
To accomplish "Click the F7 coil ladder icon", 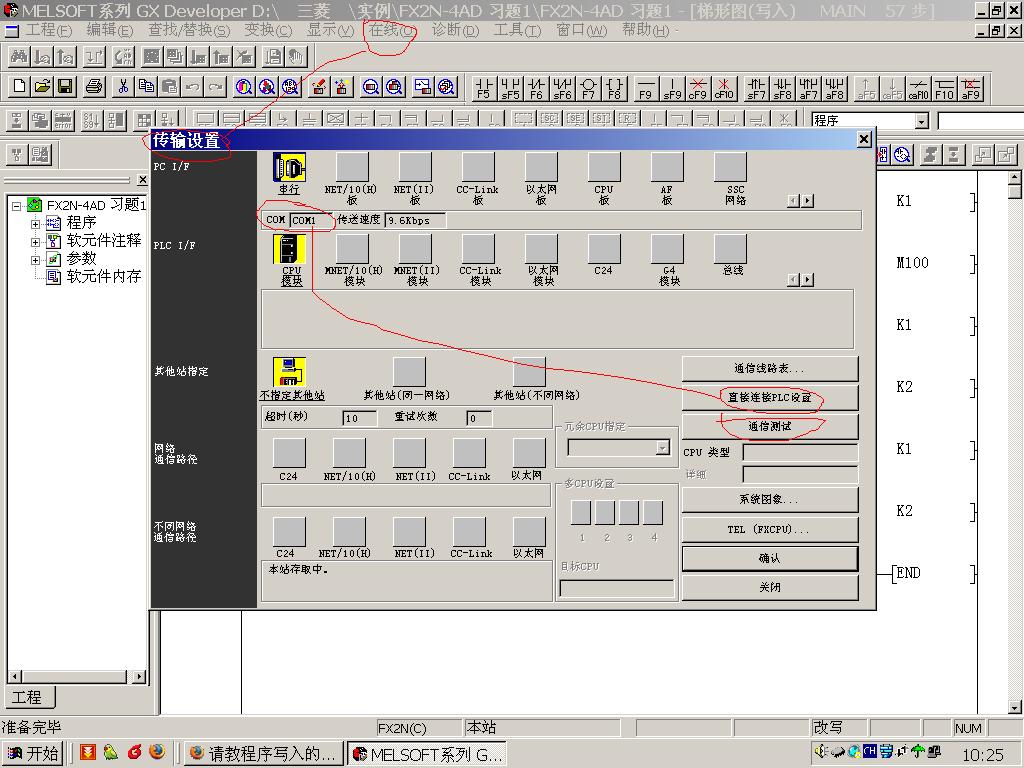I will click(588, 88).
